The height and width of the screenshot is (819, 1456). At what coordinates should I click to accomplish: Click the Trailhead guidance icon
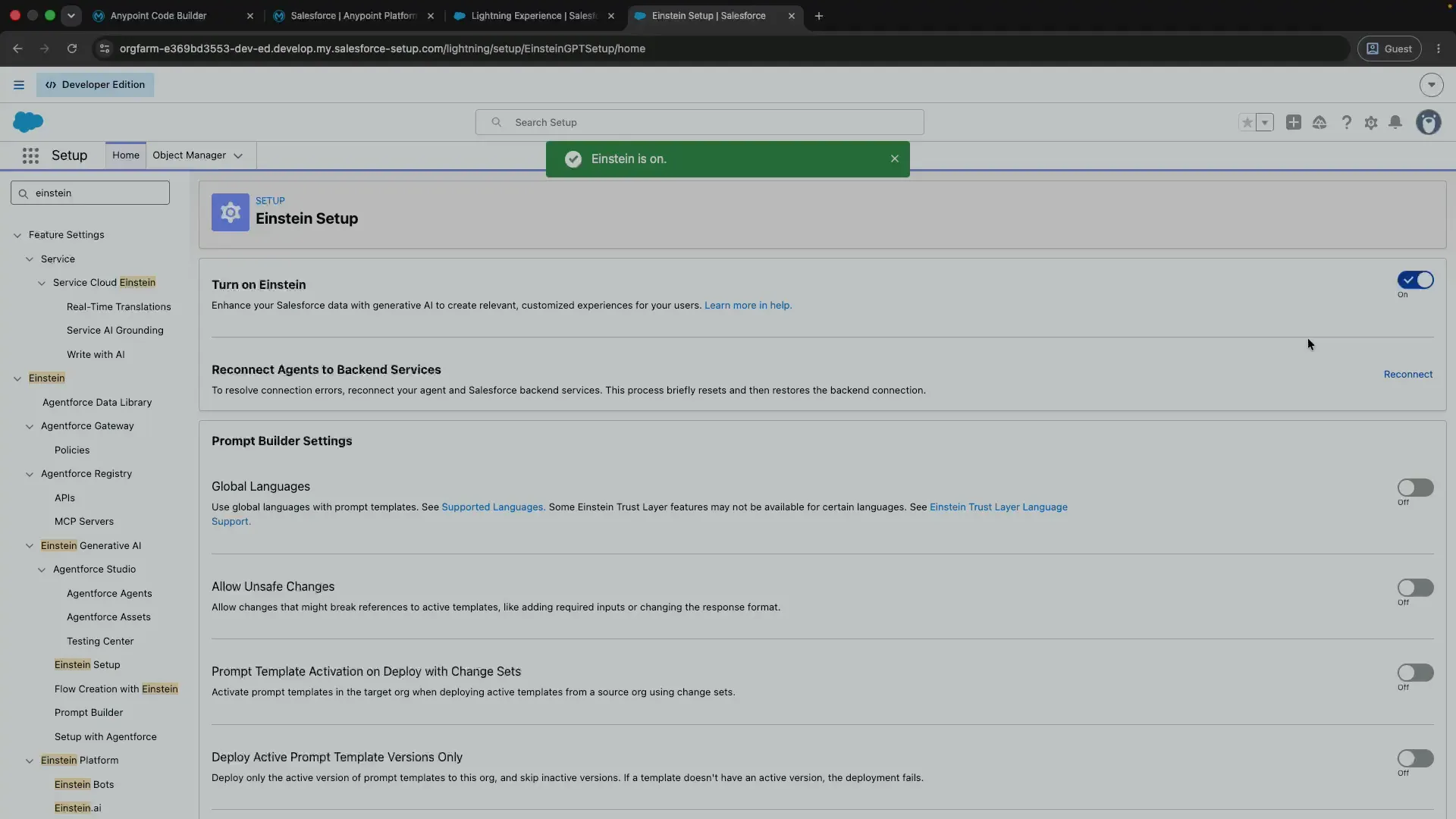(1319, 122)
